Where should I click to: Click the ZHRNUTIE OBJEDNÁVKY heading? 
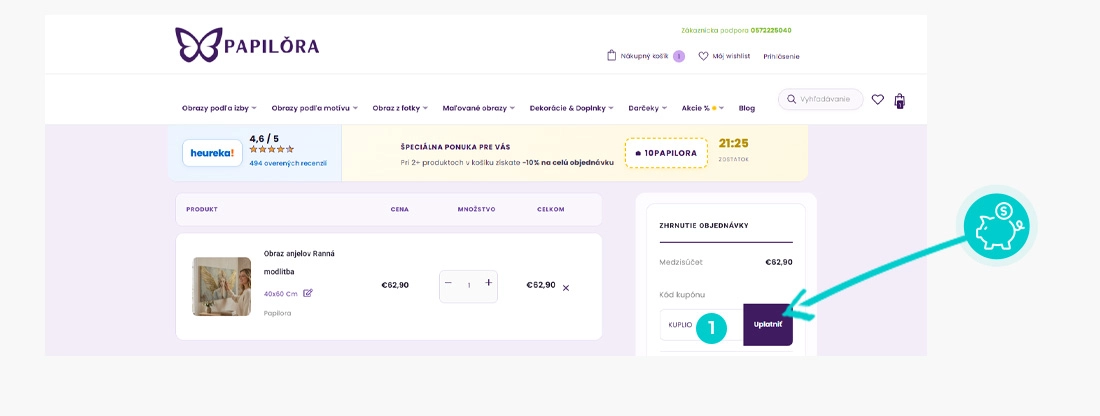pyautogui.click(x=704, y=226)
